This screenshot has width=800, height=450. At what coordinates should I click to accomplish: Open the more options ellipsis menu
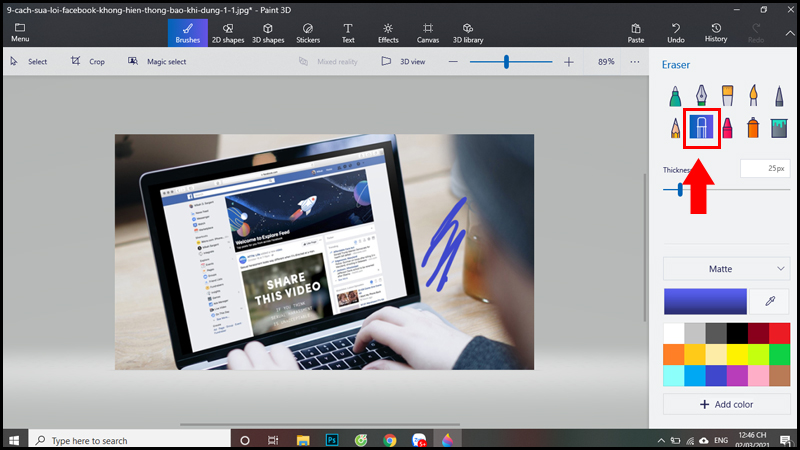pyautogui.click(x=635, y=62)
